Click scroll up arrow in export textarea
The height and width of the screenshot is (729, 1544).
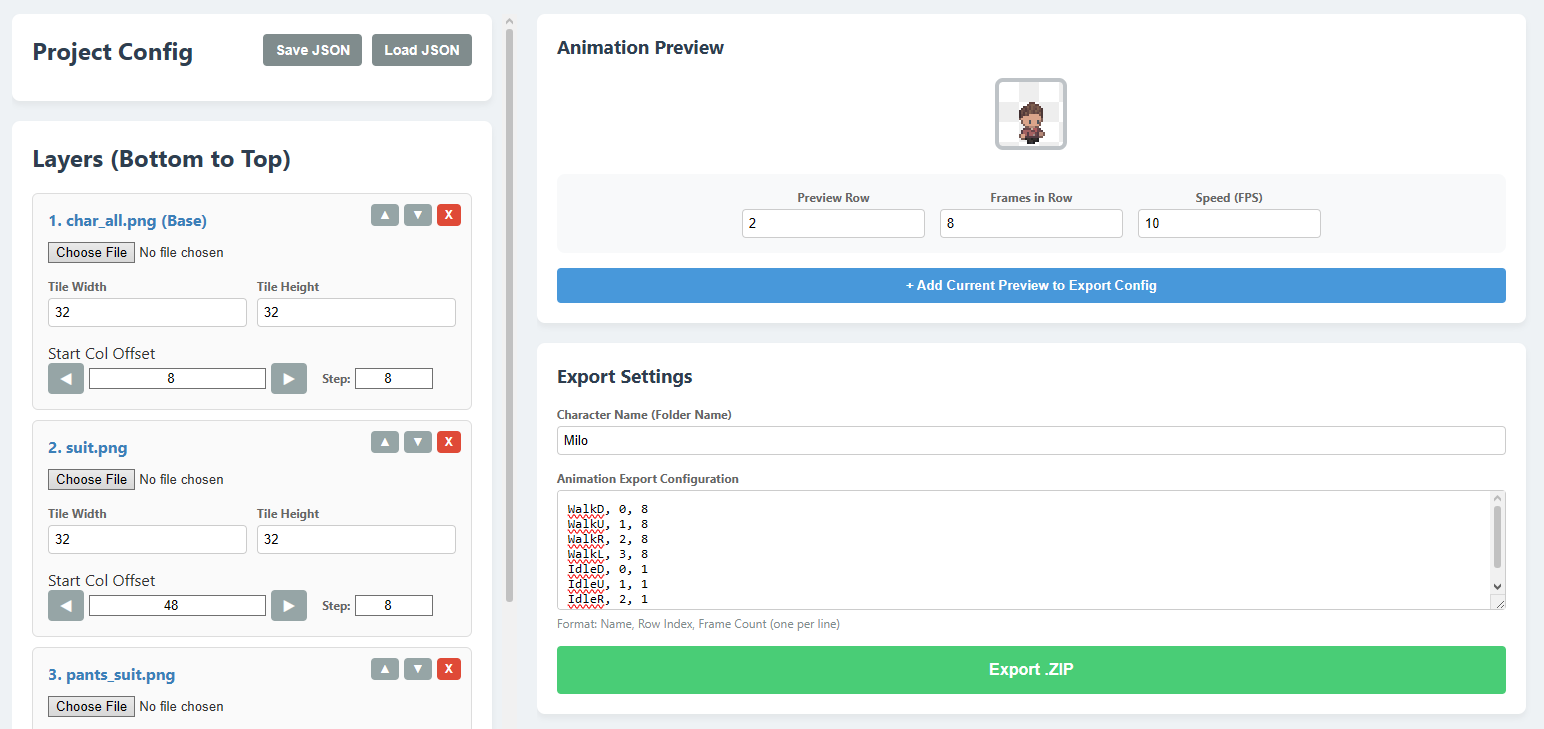[x=1497, y=498]
